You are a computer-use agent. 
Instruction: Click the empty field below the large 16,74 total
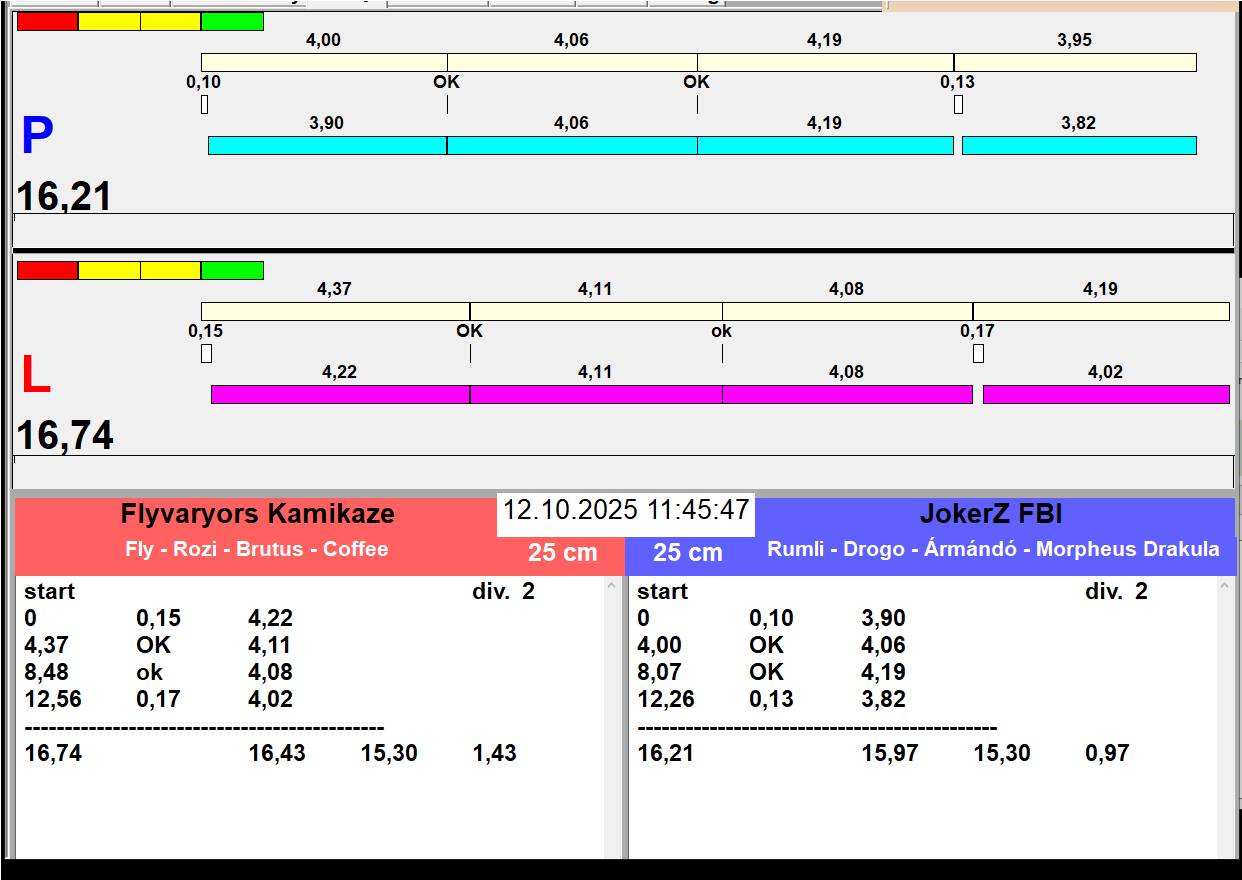(x=623, y=472)
